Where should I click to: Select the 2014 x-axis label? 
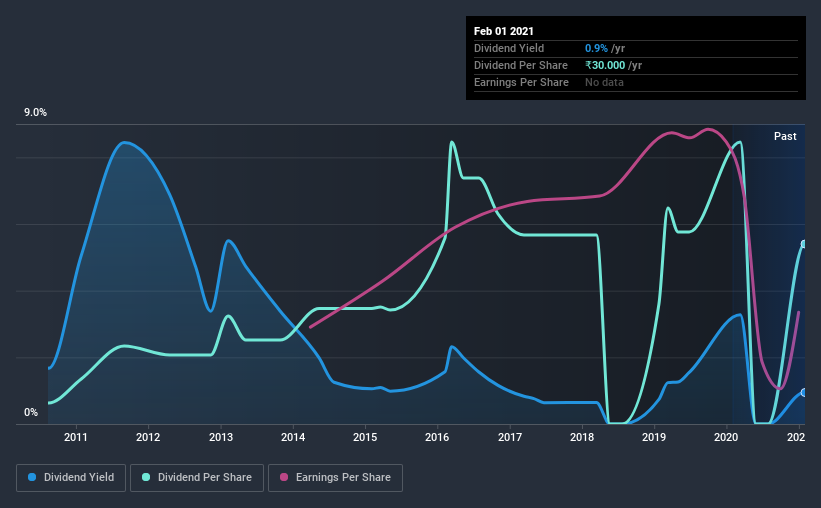coord(293,437)
